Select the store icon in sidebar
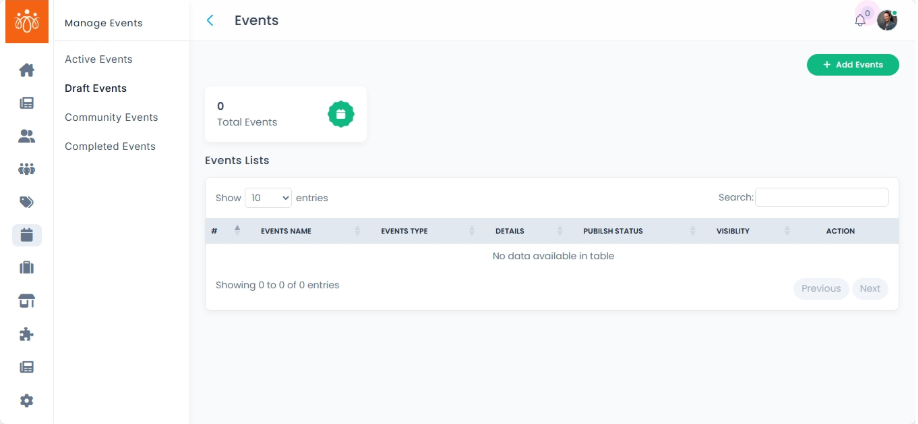The width and height of the screenshot is (918, 424). point(27,301)
